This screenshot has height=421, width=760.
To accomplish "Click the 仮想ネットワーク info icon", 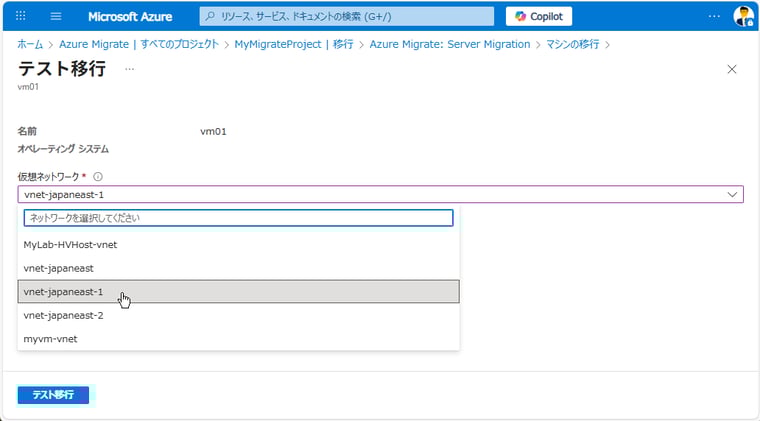I will click(x=97, y=176).
